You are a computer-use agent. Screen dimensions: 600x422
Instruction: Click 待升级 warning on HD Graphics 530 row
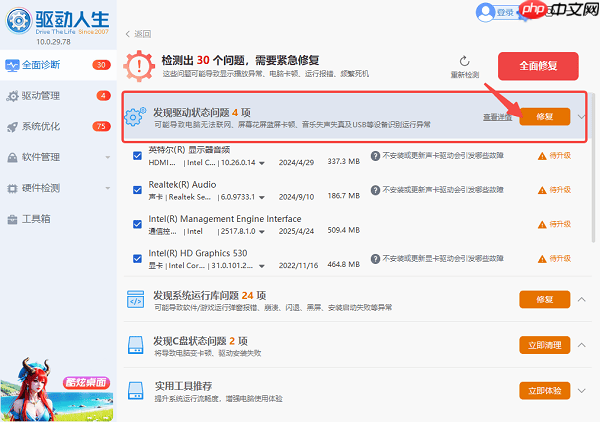[x=554, y=259]
